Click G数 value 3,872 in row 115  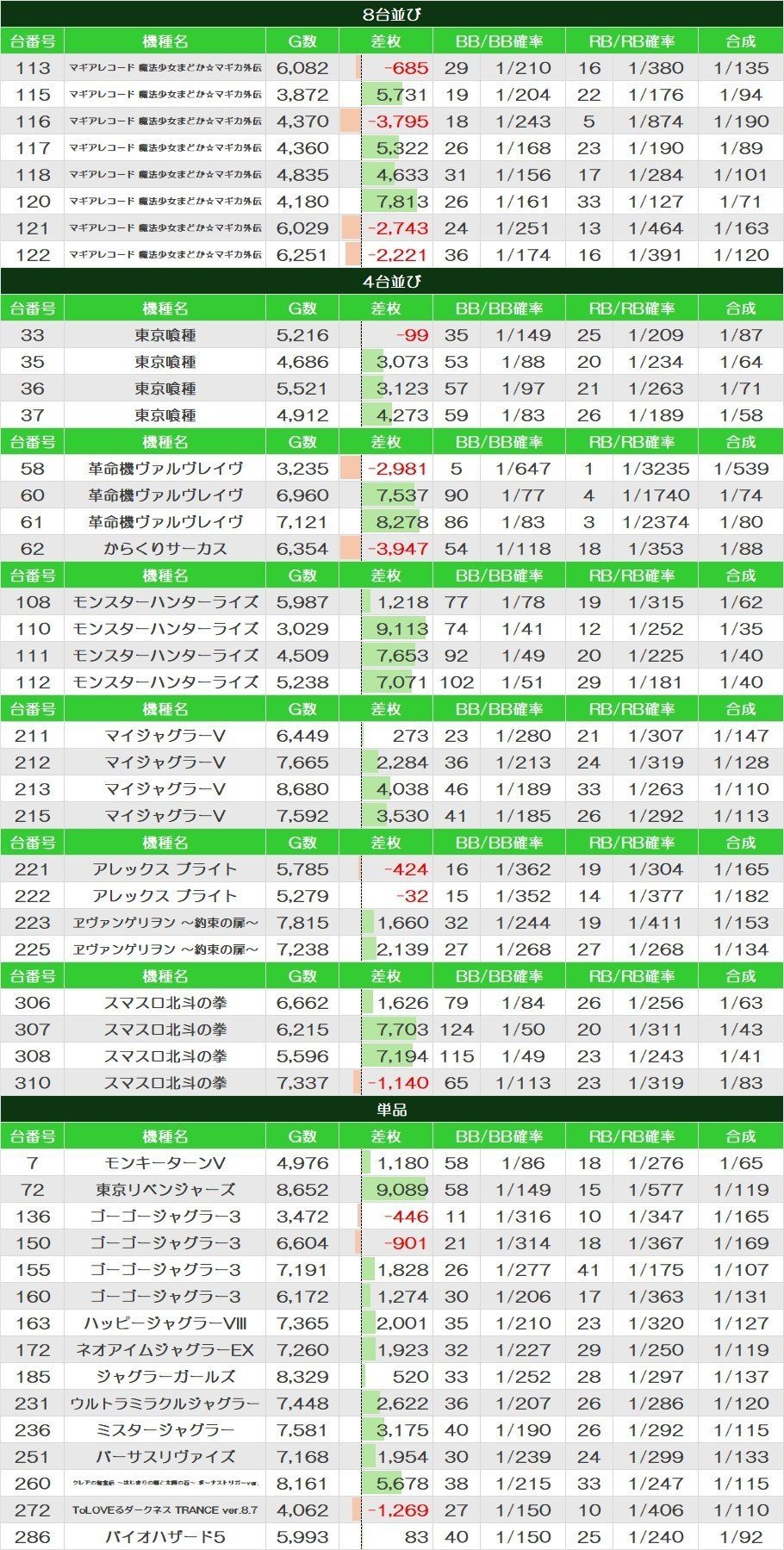click(302, 95)
